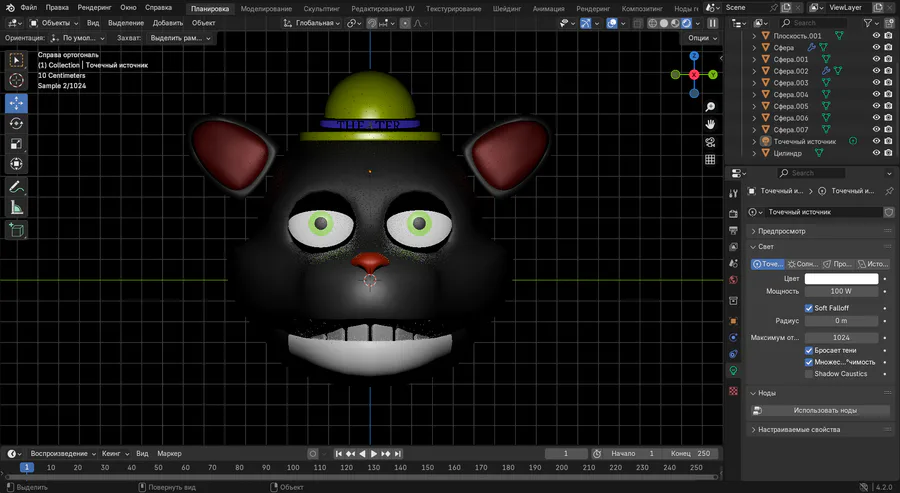Viewport: 900px width, 493px height.
Task: Expand the Точечный источник outliner row
Action: [754, 141]
